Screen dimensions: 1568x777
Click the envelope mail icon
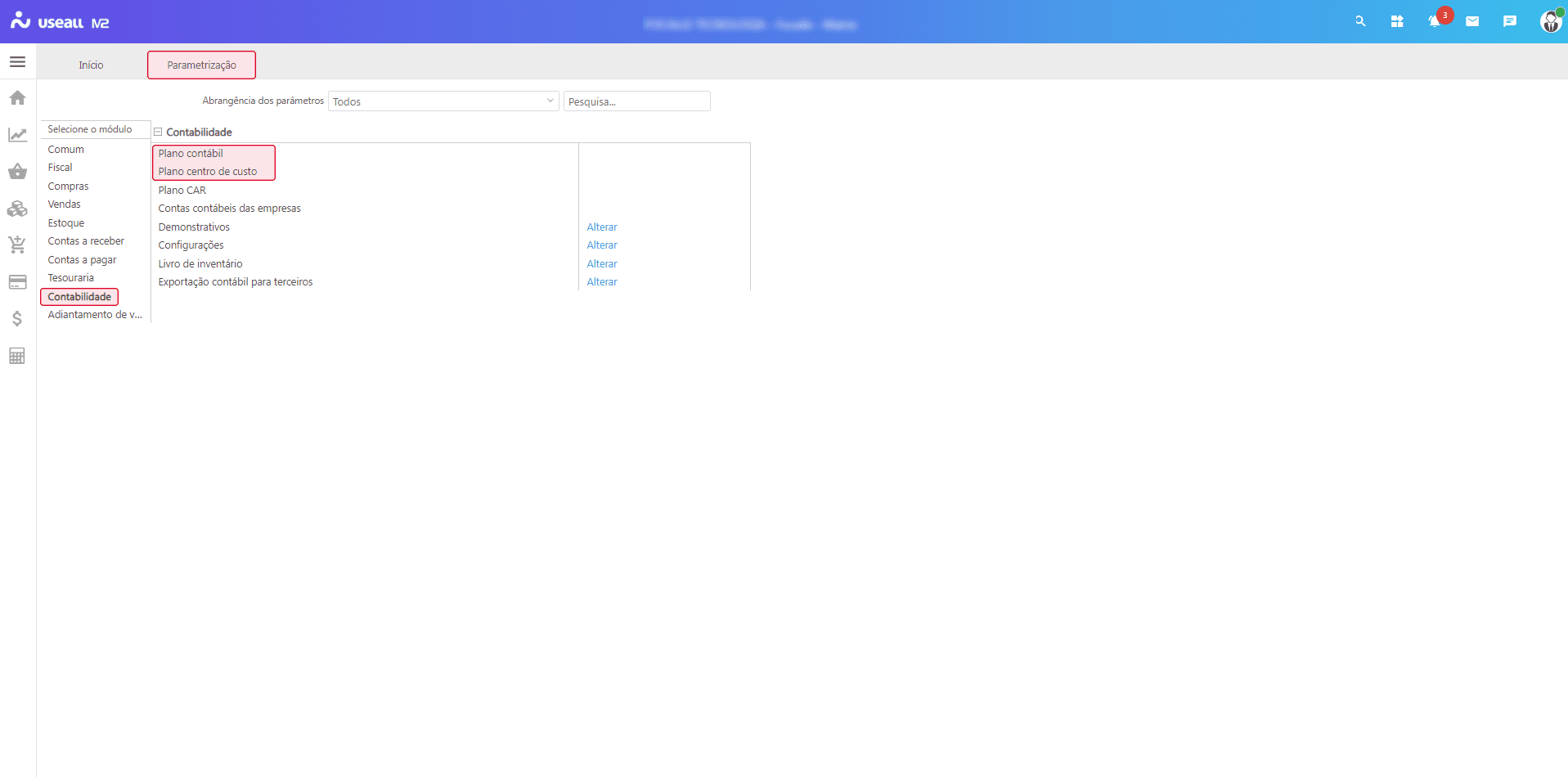(x=1472, y=21)
